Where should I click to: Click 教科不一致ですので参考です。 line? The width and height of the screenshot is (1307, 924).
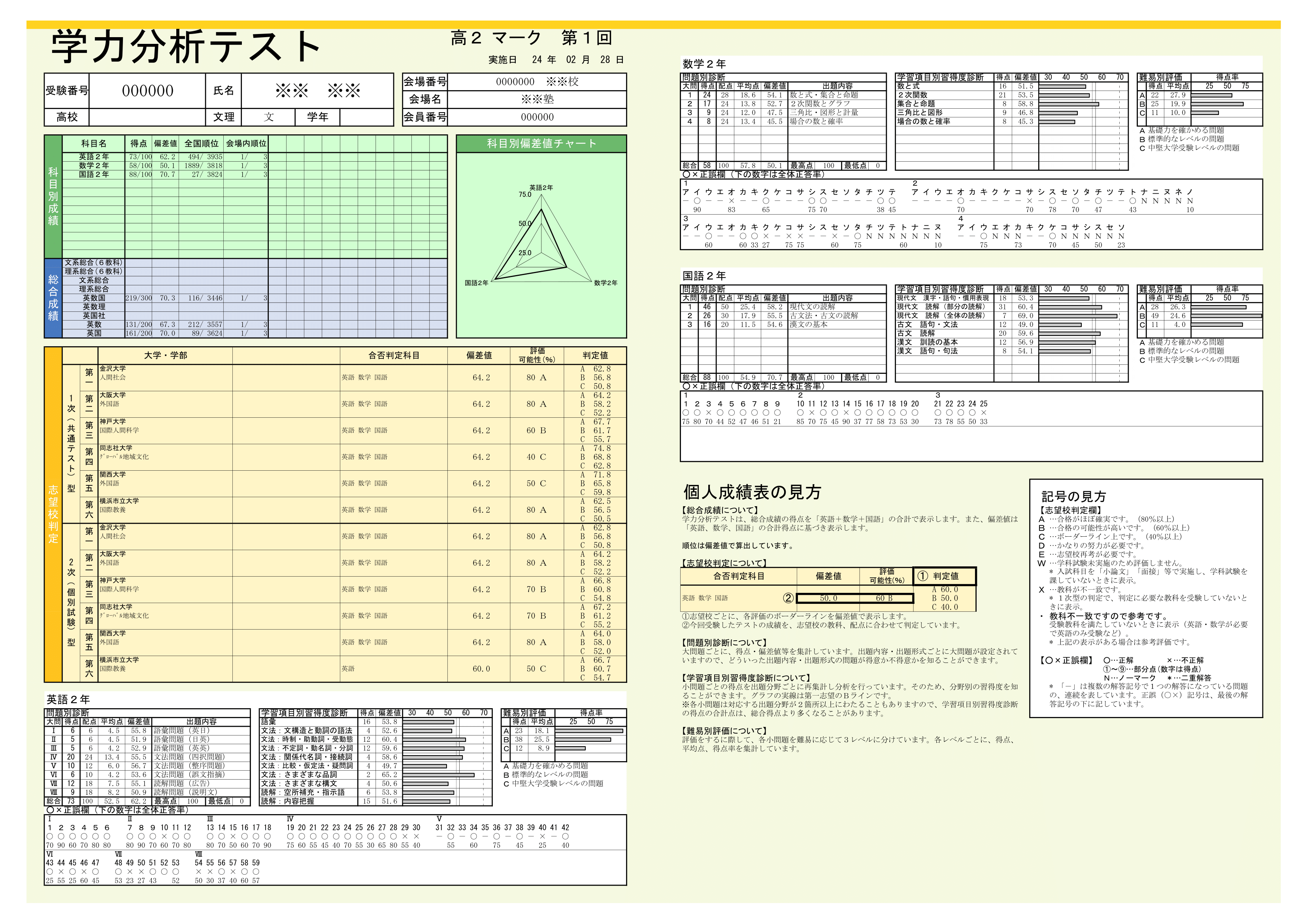tap(1108, 616)
